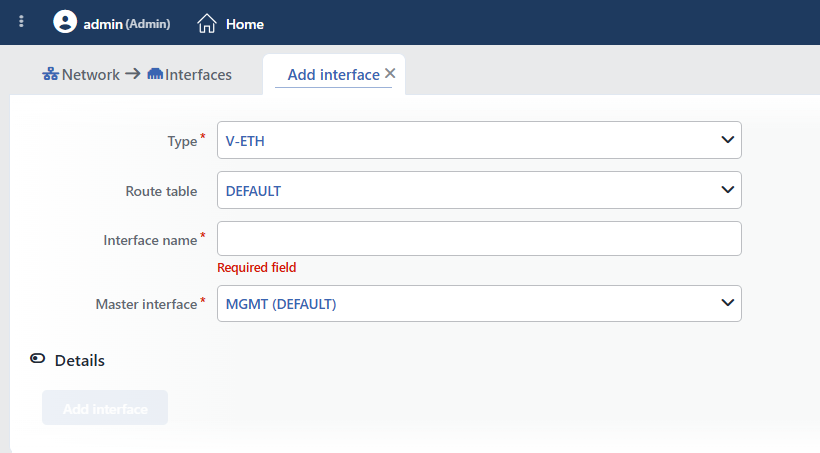
Task: Click the admin user avatar icon
Action: [x=65, y=22]
